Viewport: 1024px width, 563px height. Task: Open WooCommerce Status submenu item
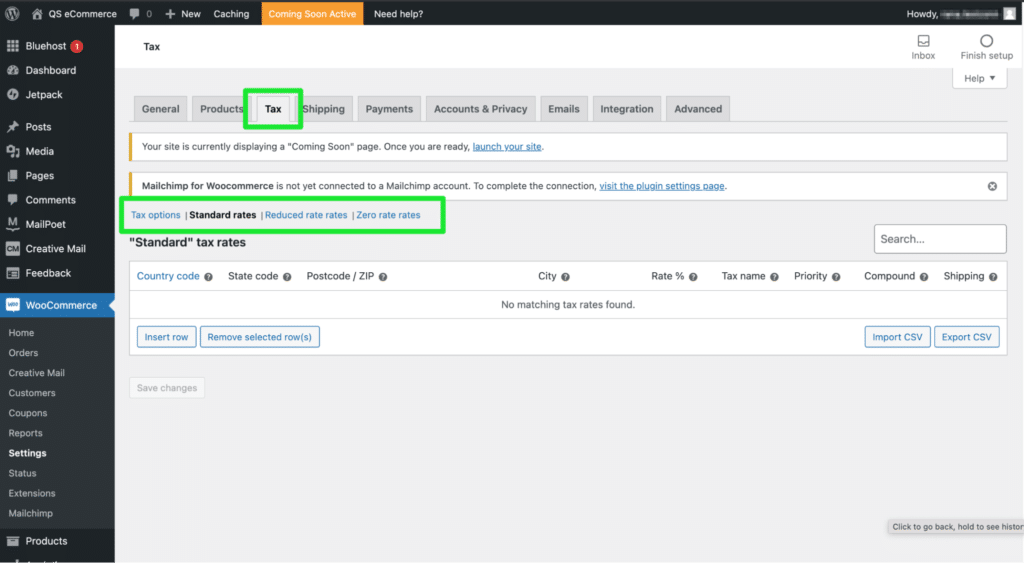(x=22, y=474)
